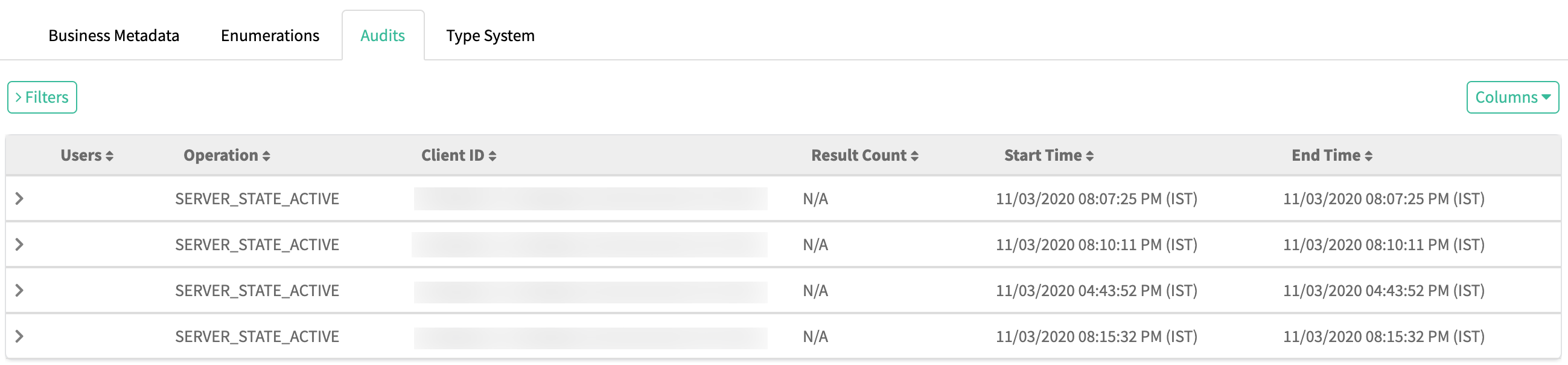Expand the 04:43:52 PM audit row

[x=19, y=291]
